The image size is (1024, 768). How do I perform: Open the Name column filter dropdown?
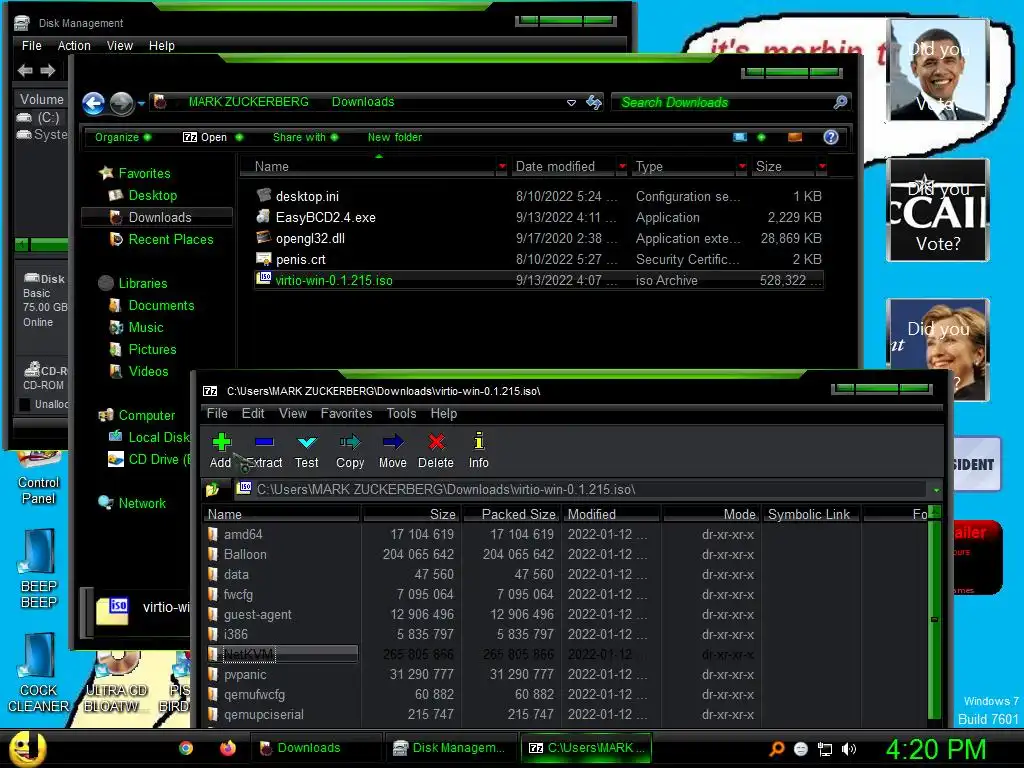pos(502,167)
